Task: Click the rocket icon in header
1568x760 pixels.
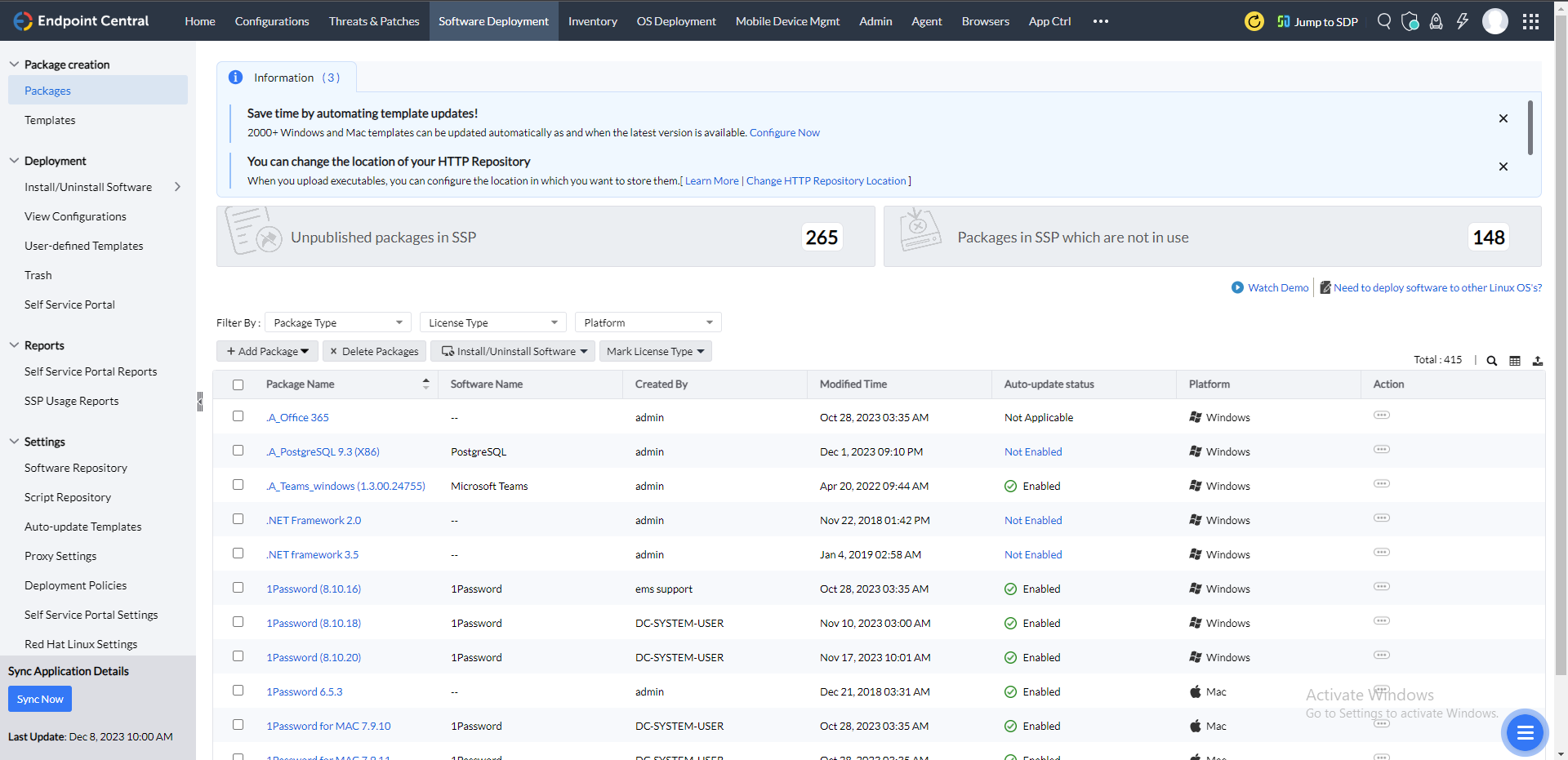Action: pos(1436,21)
